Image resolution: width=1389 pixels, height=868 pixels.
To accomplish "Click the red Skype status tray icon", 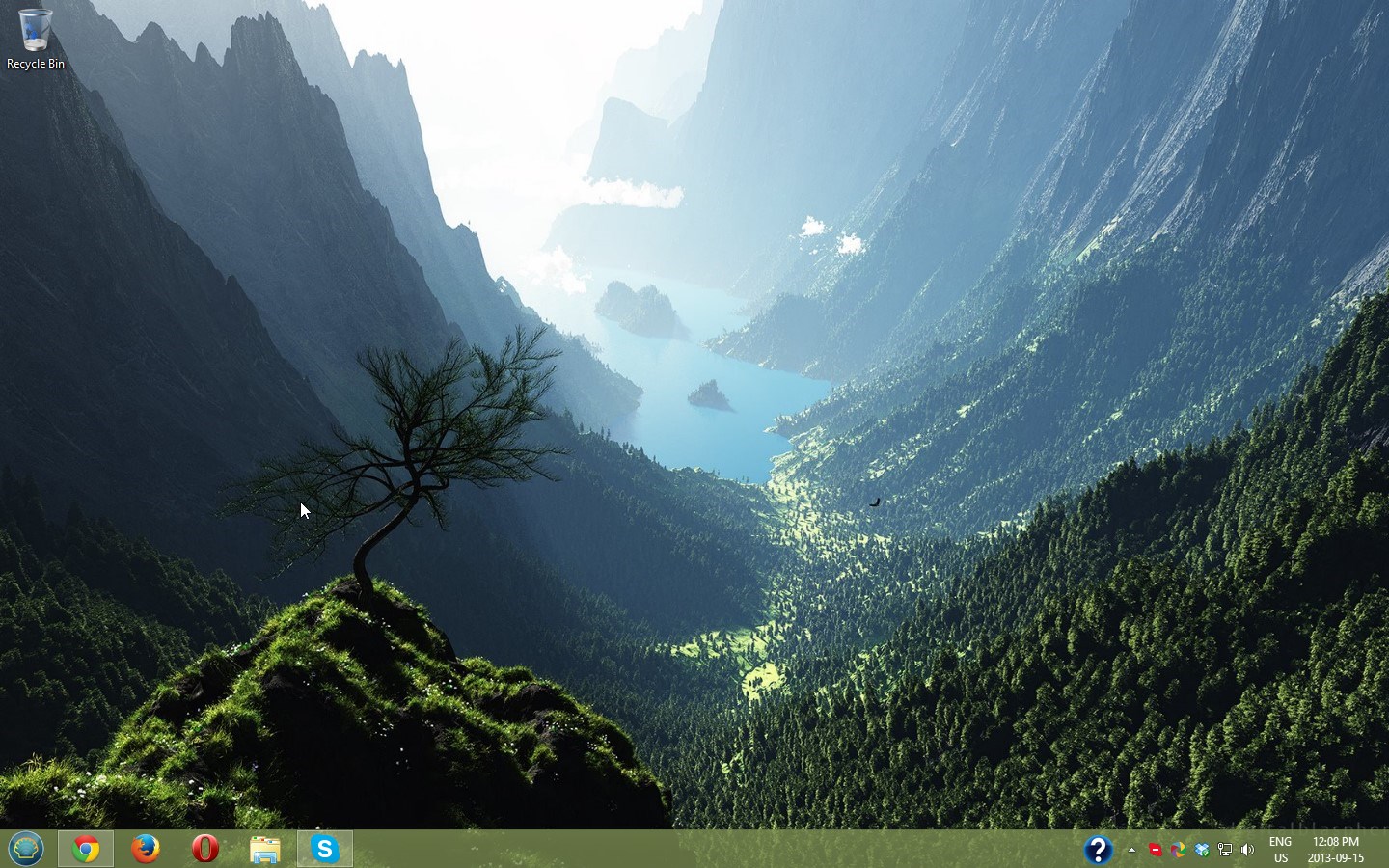I will pyautogui.click(x=1155, y=850).
